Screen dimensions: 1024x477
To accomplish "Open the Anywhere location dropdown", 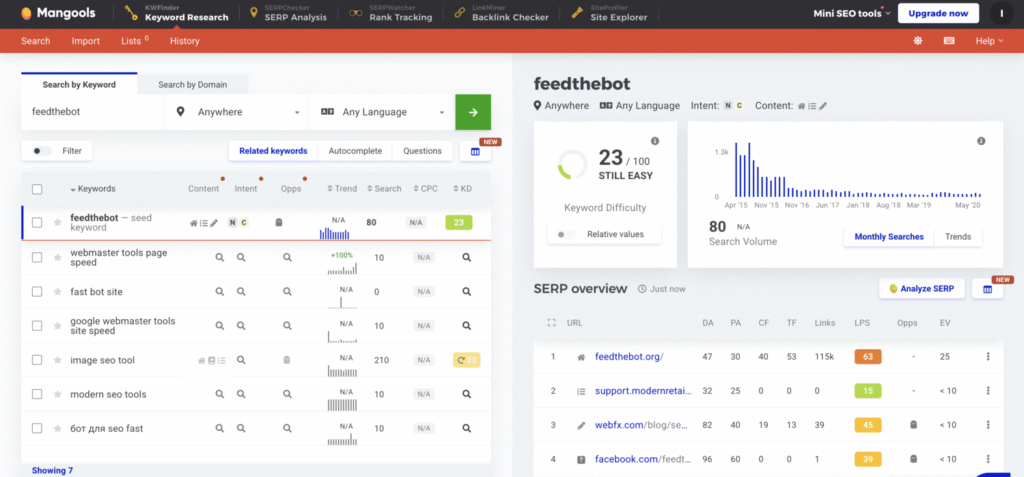I will point(238,112).
